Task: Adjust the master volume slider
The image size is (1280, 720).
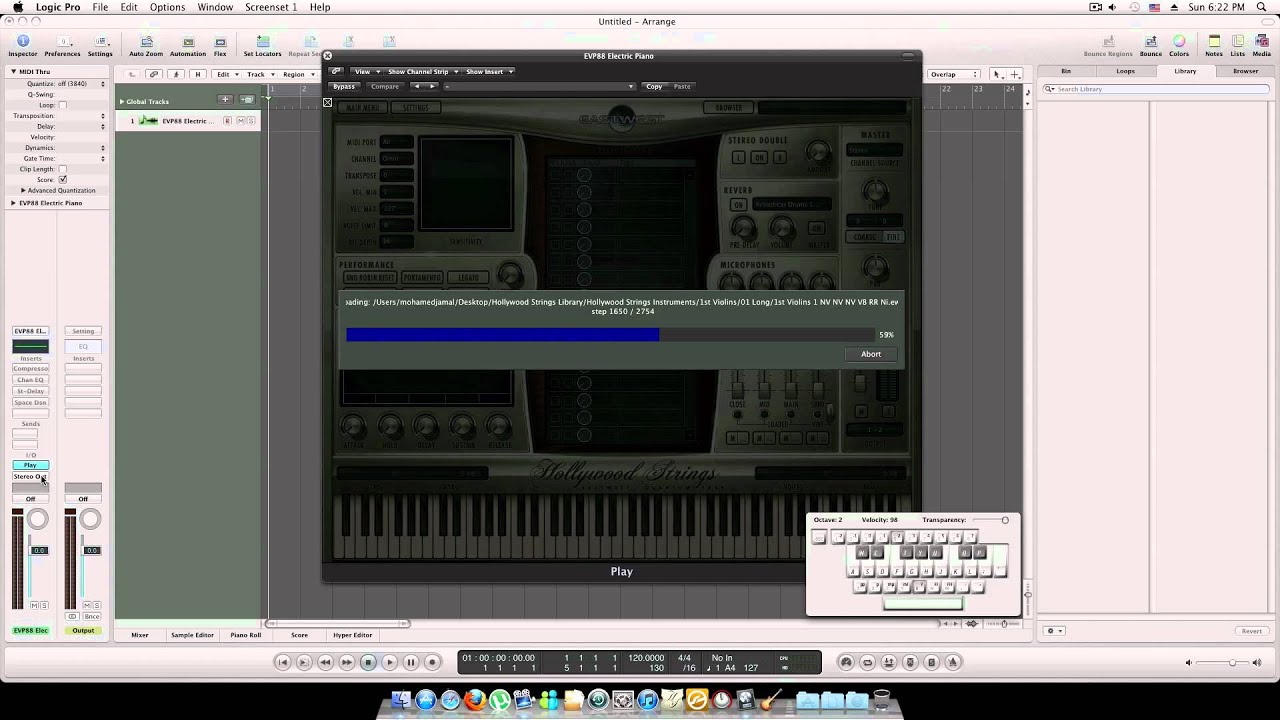Action: coord(1233,662)
